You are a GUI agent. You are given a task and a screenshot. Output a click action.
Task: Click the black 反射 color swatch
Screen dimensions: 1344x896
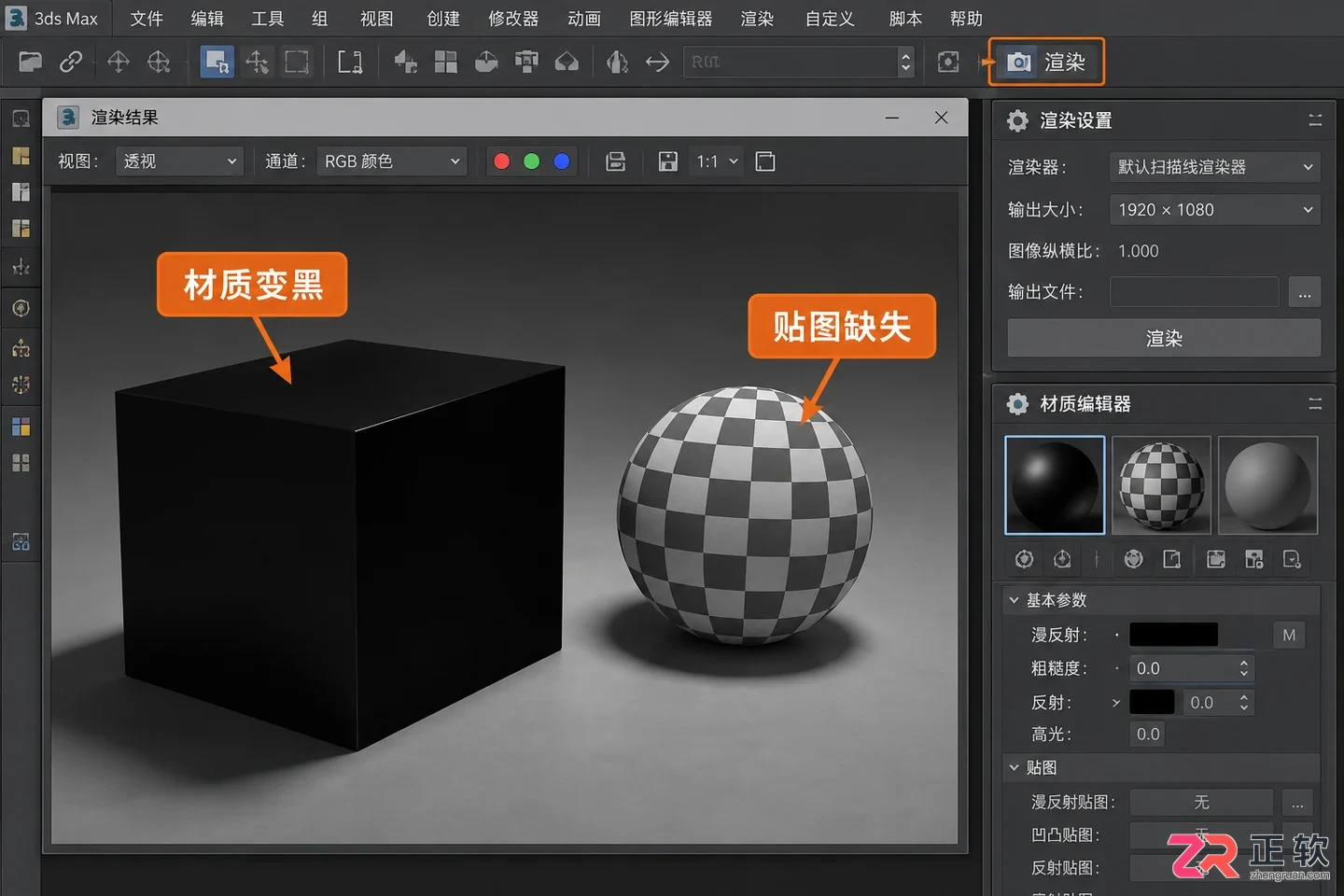click(1152, 702)
